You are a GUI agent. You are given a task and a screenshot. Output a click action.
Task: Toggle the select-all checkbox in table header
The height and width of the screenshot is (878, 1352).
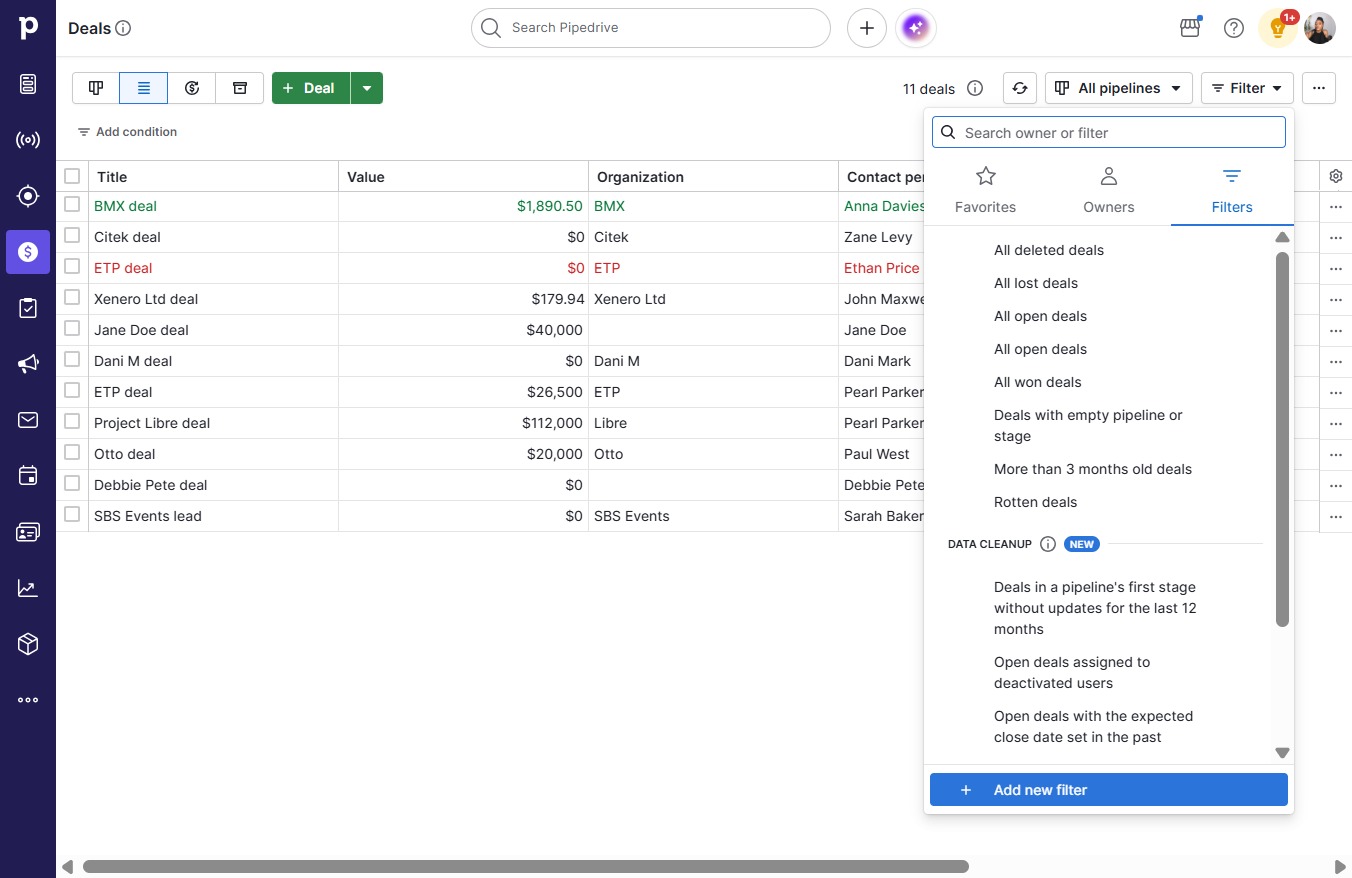tap(72, 176)
